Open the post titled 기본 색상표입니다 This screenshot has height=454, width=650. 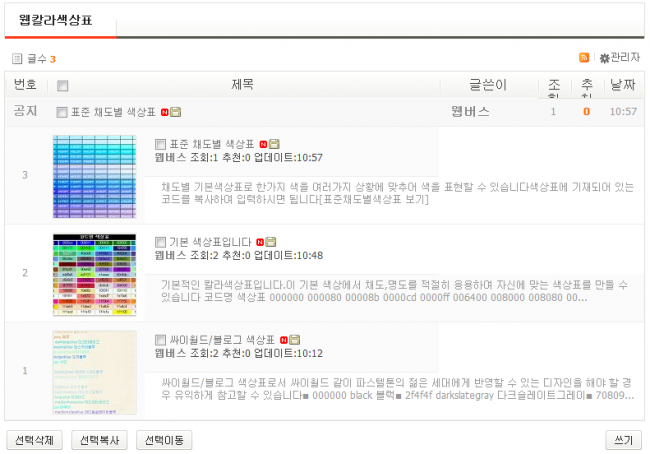[x=210, y=242]
